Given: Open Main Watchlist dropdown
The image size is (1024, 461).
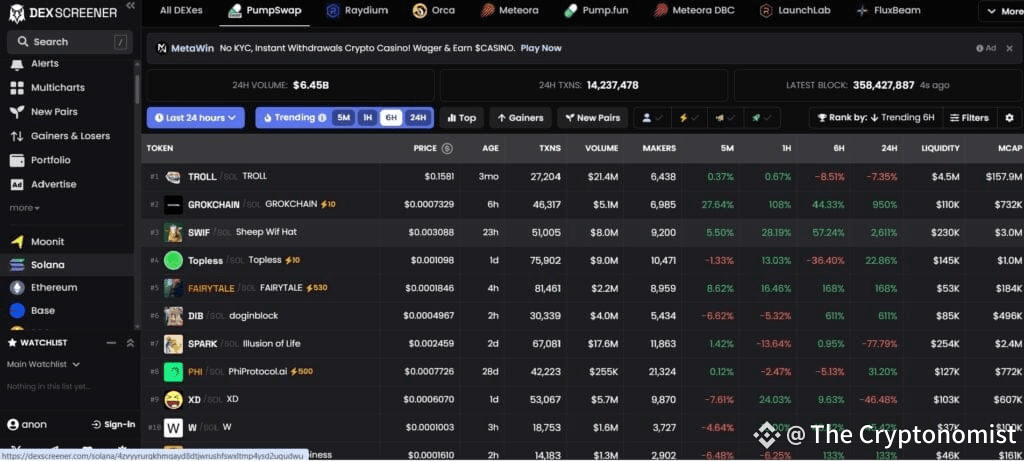Looking at the screenshot, I should pyautogui.click(x=43, y=364).
